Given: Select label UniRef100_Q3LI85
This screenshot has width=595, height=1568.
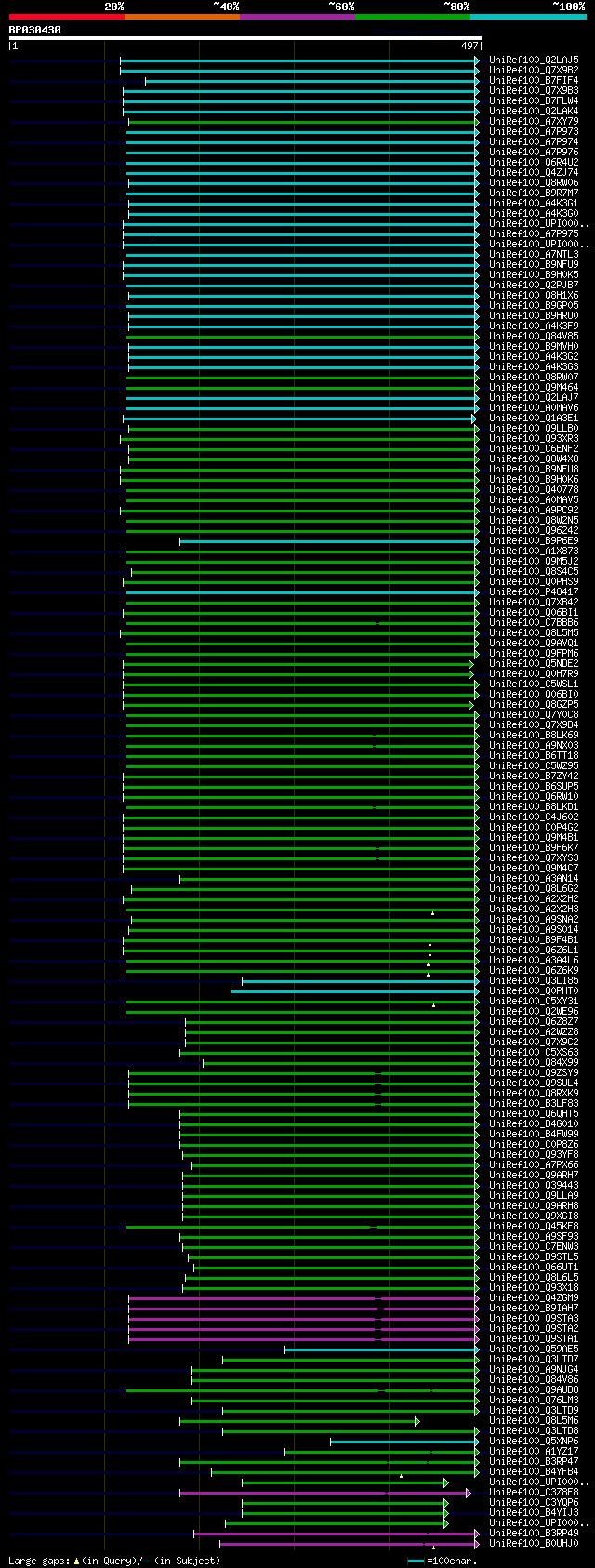Looking at the screenshot, I should coord(534,980).
